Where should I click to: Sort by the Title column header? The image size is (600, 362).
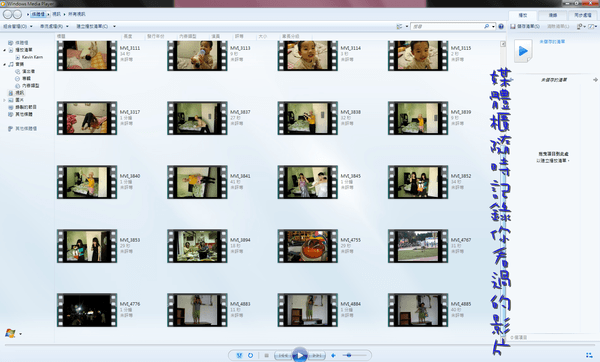[61, 36]
